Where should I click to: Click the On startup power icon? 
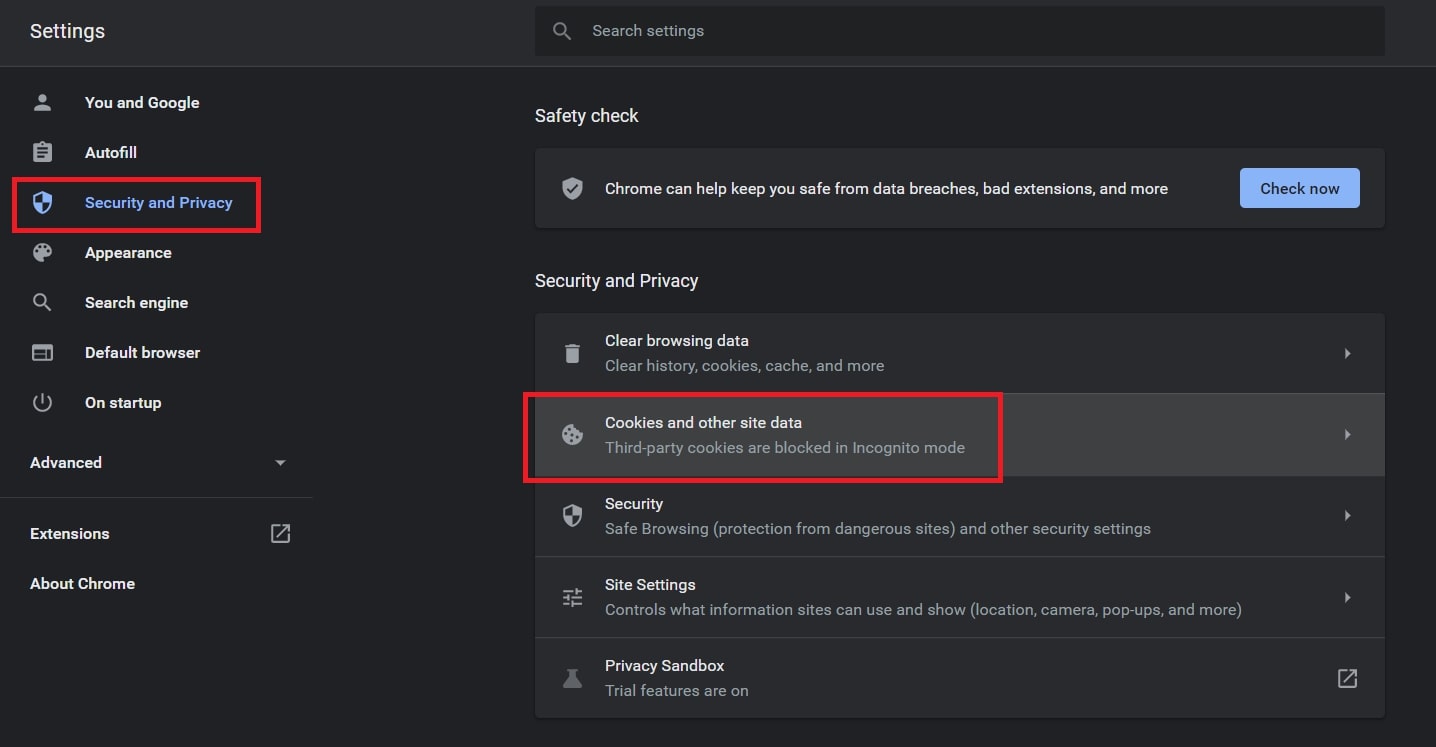42,402
